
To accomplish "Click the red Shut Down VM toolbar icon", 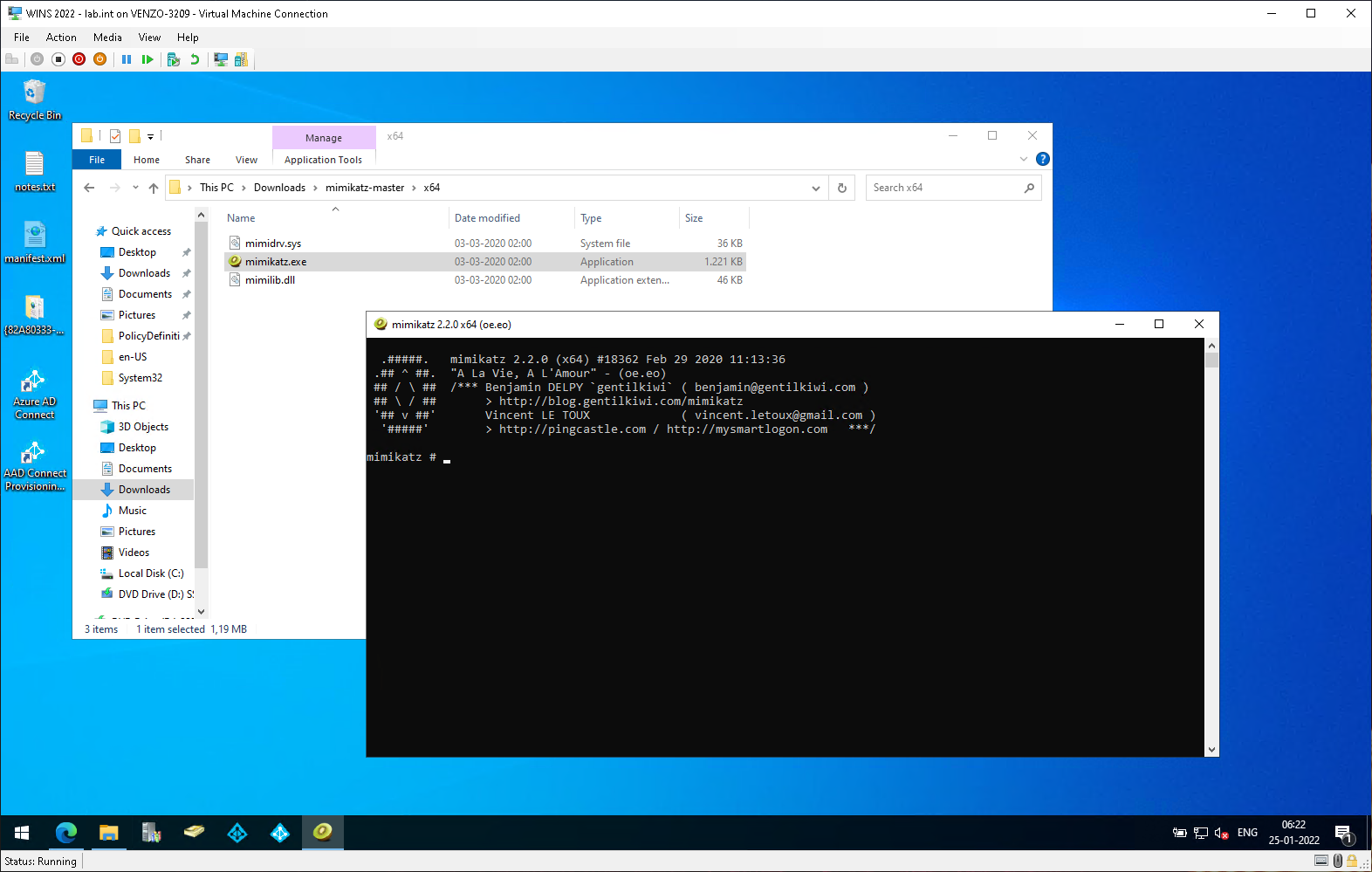I will click(x=79, y=59).
